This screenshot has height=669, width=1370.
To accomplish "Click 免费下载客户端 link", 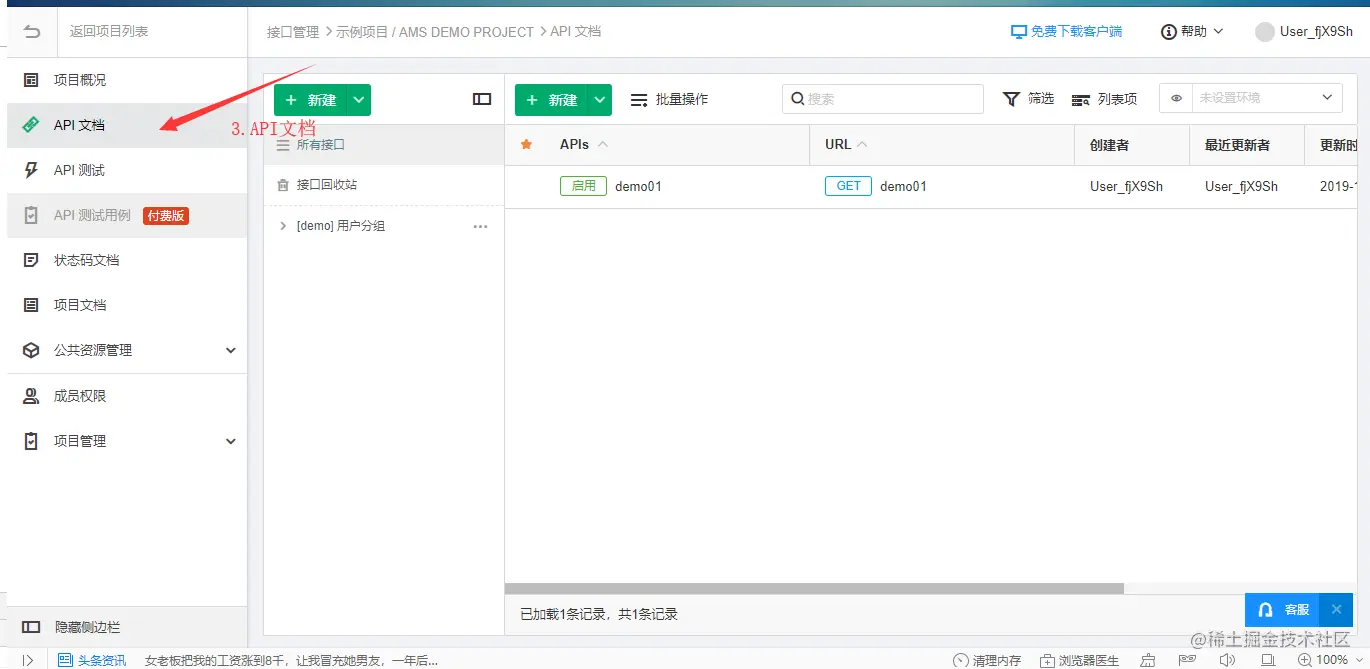I will pos(1067,32).
